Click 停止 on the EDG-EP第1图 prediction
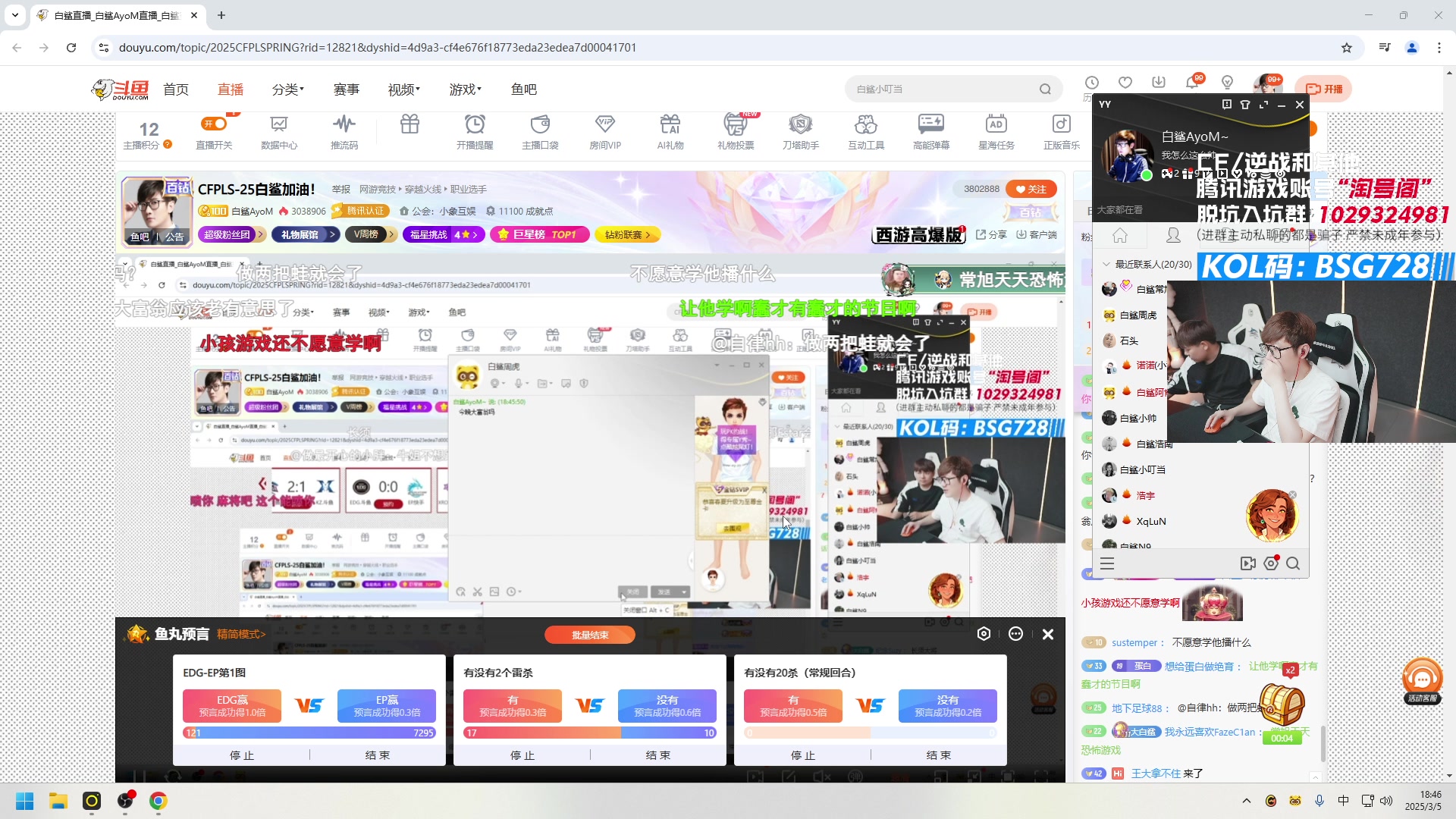The height and width of the screenshot is (819, 1456). [x=242, y=755]
